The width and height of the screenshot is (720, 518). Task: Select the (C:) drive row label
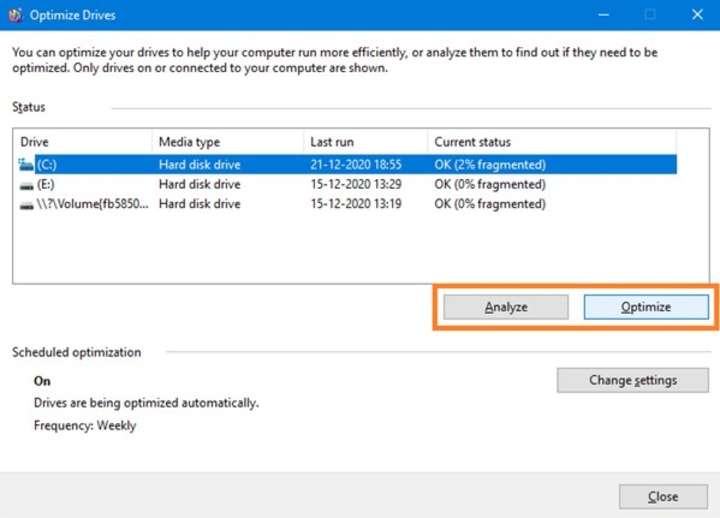click(x=47, y=164)
